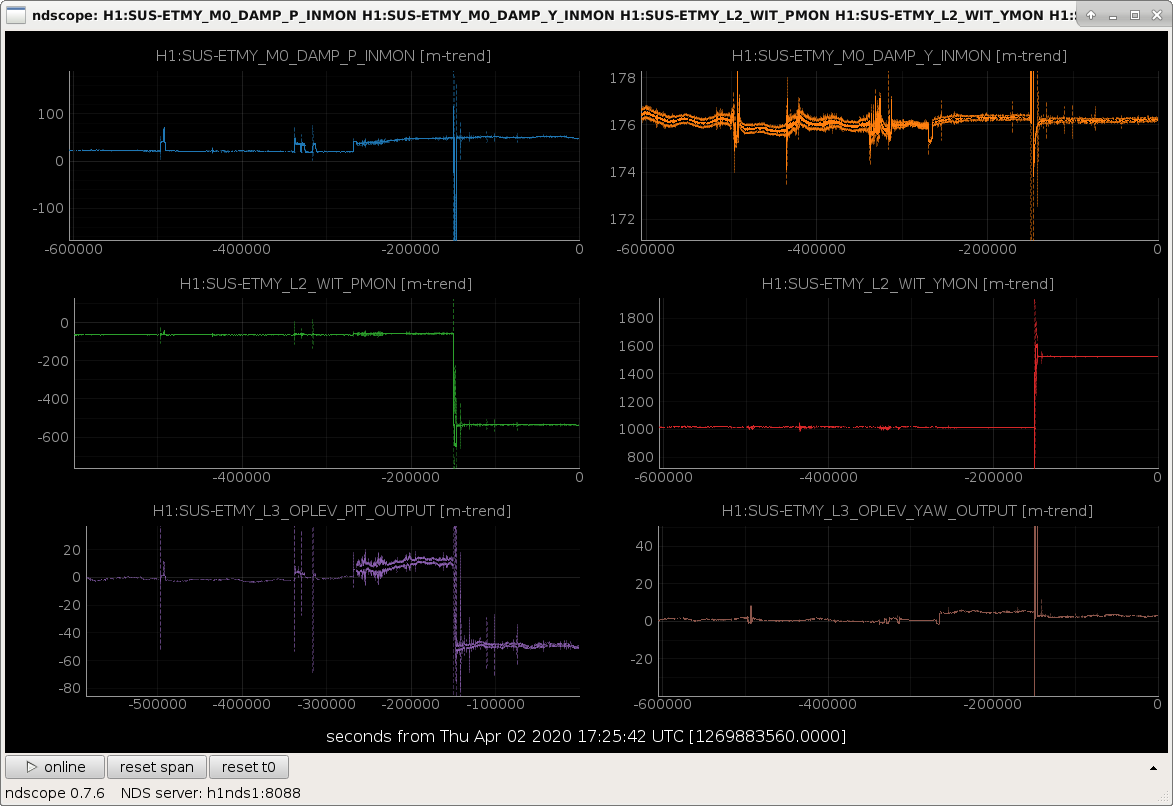Select the H1:SUS-ETMY_L2_WIT_PMON plot title
Image resolution: width=1173 pixels, height=806 pixels.
coord(325,284)
